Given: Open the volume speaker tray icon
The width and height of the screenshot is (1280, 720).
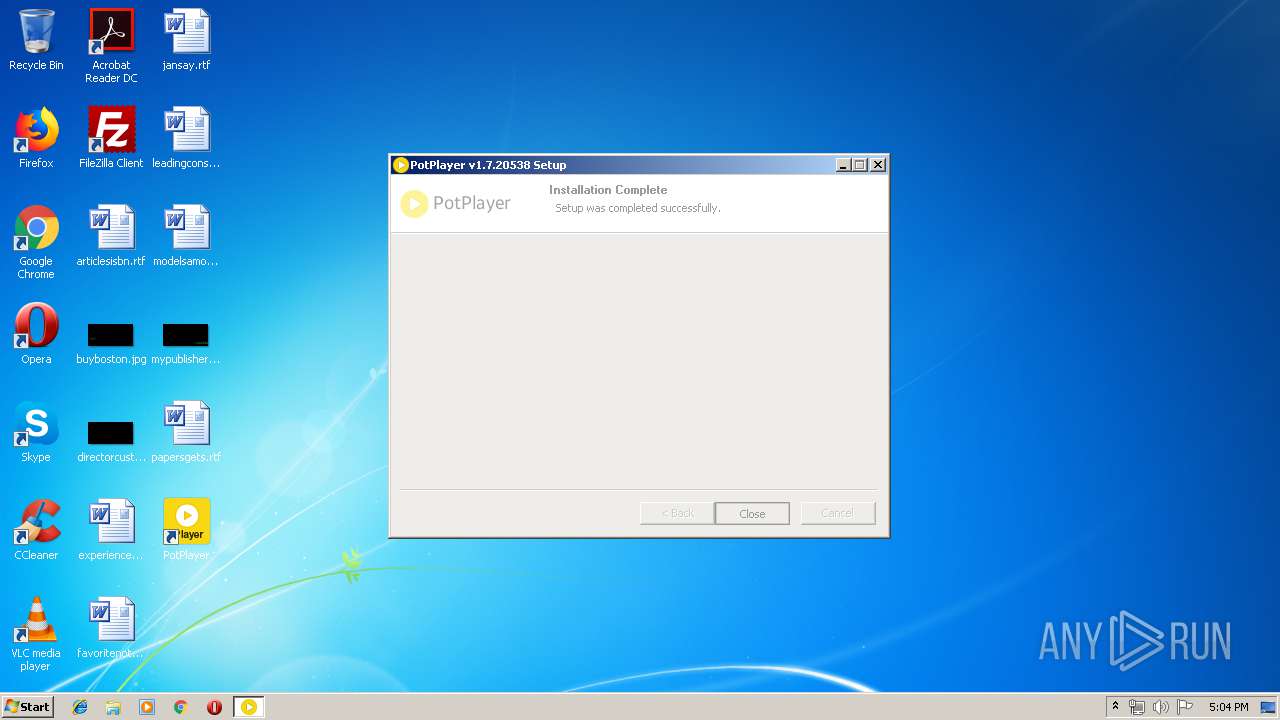Looking at the screenshot, I should [x=1161, y=707].
